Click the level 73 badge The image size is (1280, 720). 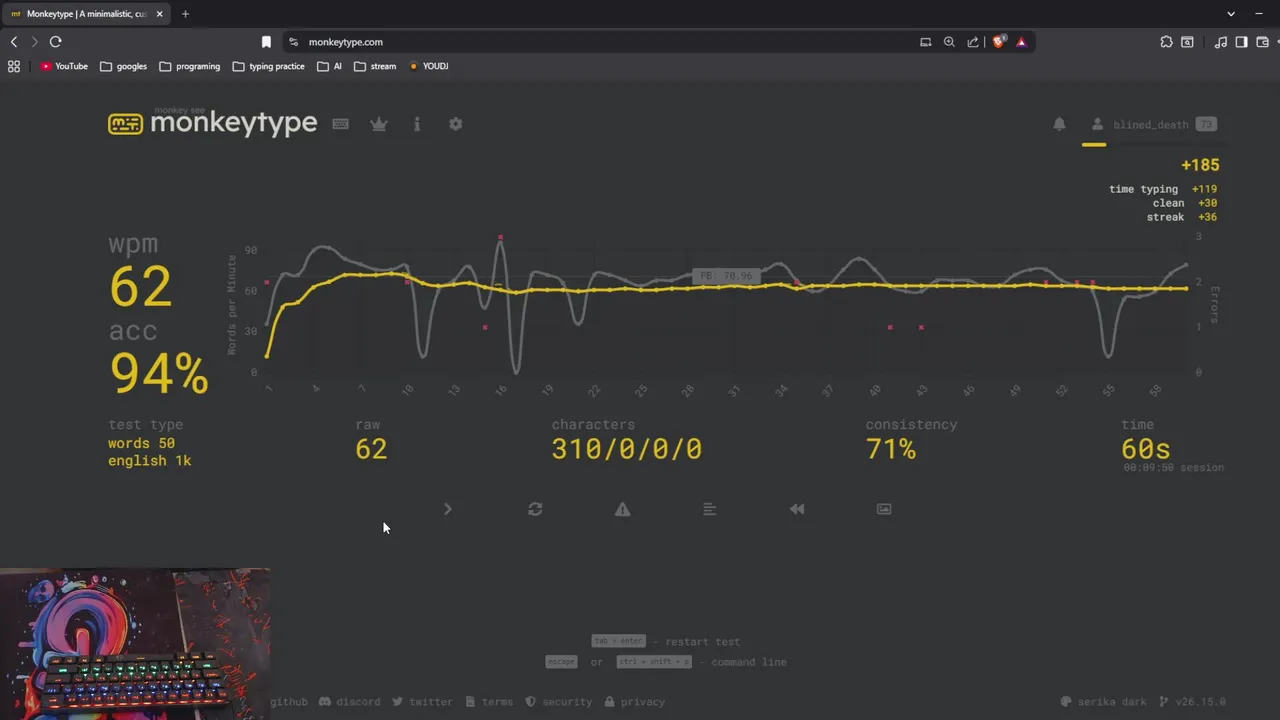click(x=1206, y=125)
